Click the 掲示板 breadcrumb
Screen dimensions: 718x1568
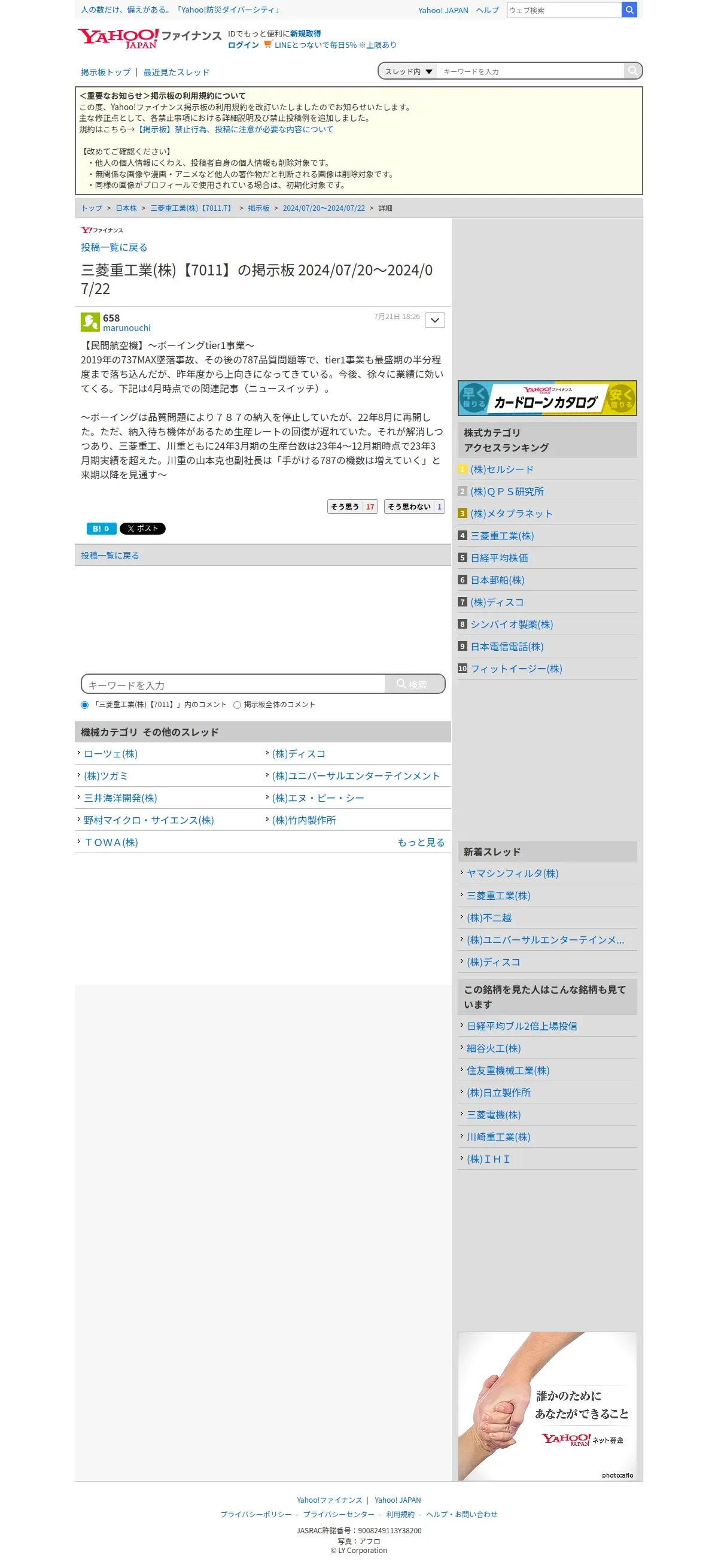258,208
